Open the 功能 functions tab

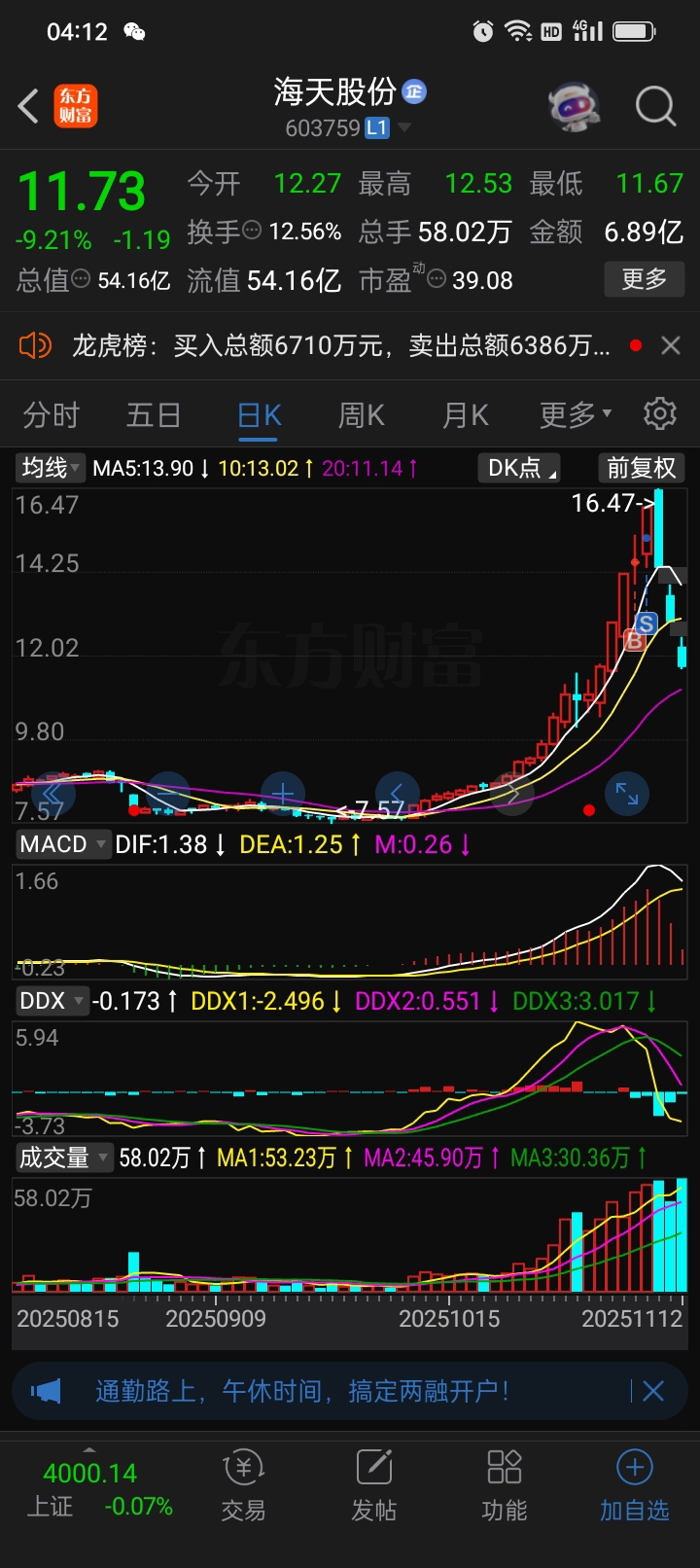pyautogui.click(x=505, y=1486)
